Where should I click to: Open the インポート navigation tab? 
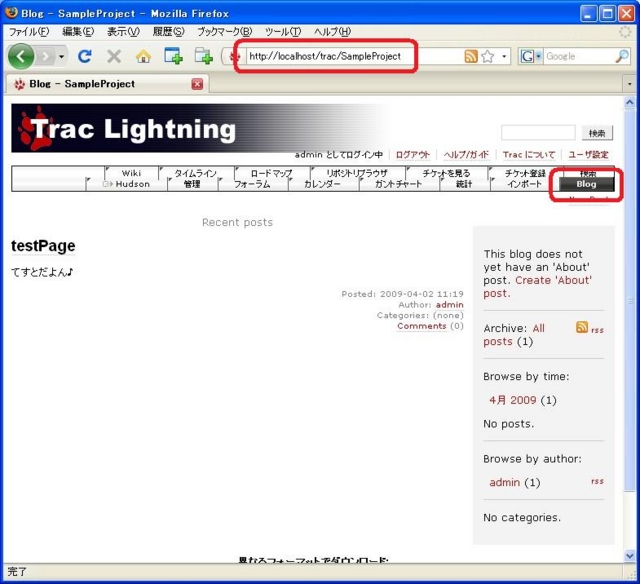525,184
